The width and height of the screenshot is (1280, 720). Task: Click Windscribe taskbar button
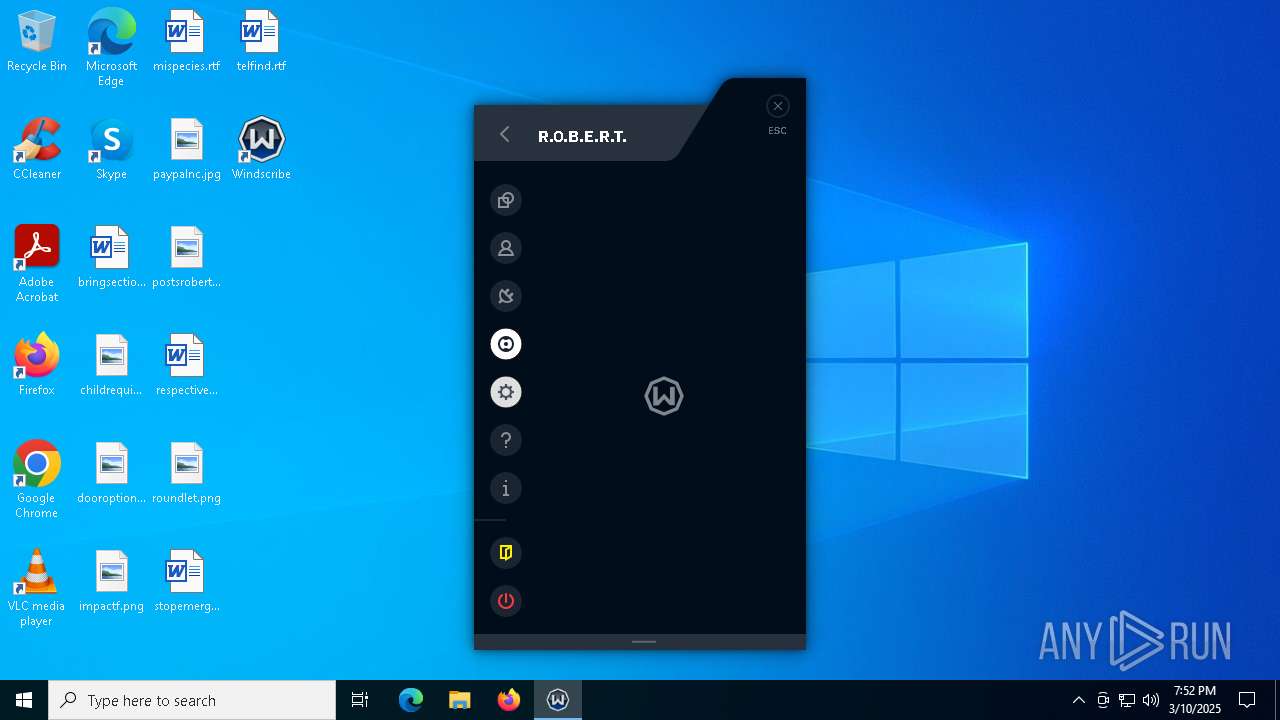click(558, 700)
